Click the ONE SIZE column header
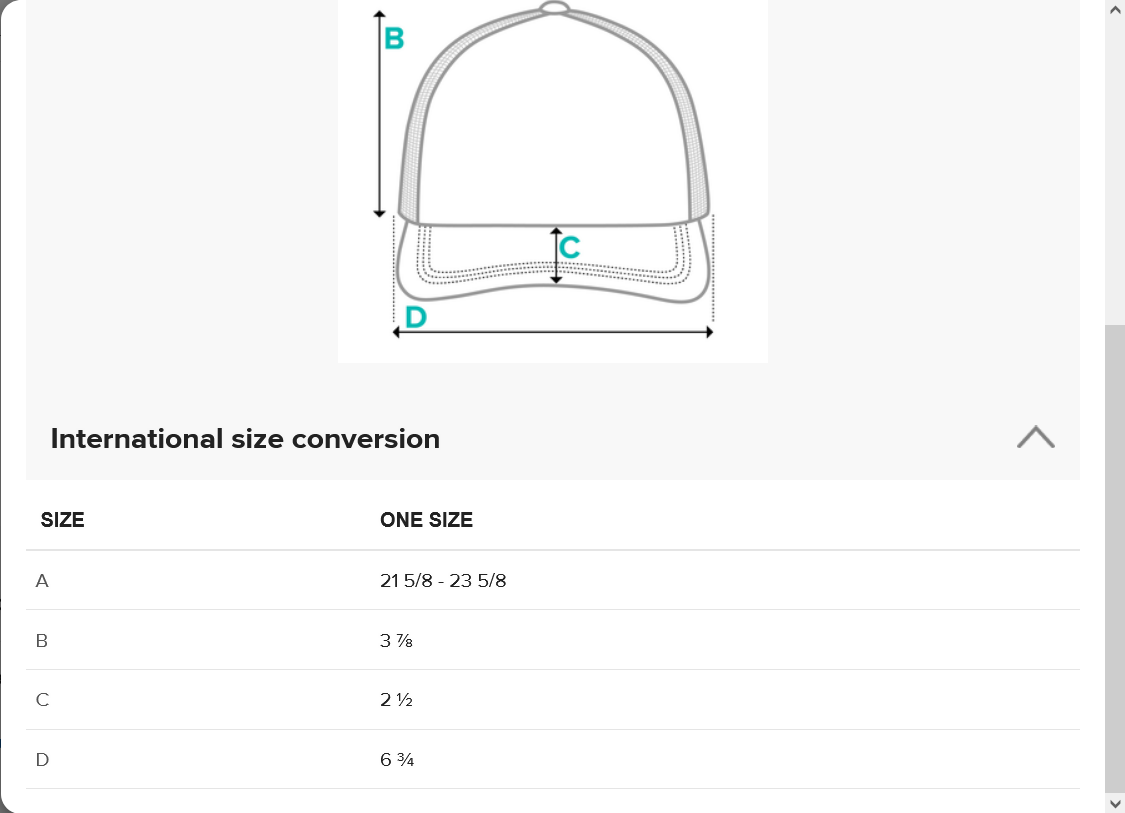 [426, 520]
